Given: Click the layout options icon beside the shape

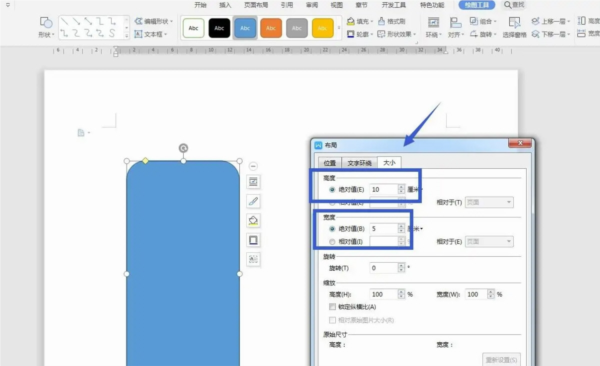Looking at the screenshot, I should tap(253, 181).
